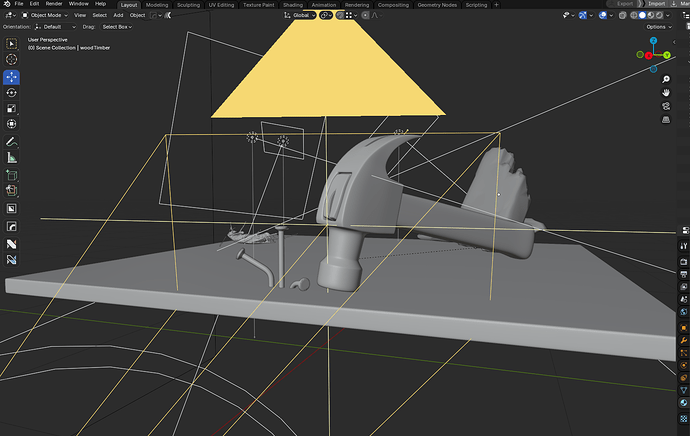Click the Import button
This screenshot has width=690, height=436.
(x=656, y=4)
